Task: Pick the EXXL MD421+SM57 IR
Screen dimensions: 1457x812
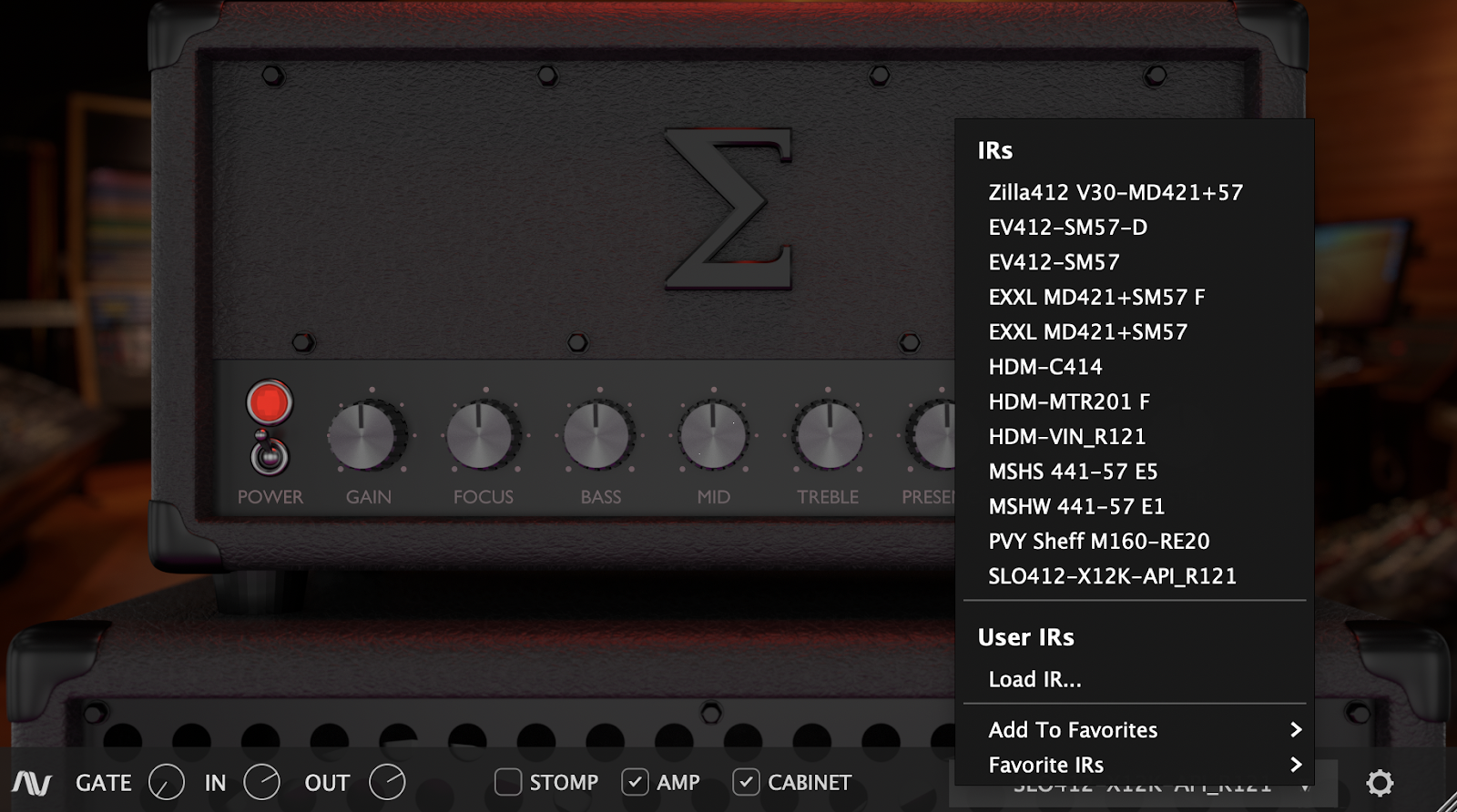Action: point(1134,331)
